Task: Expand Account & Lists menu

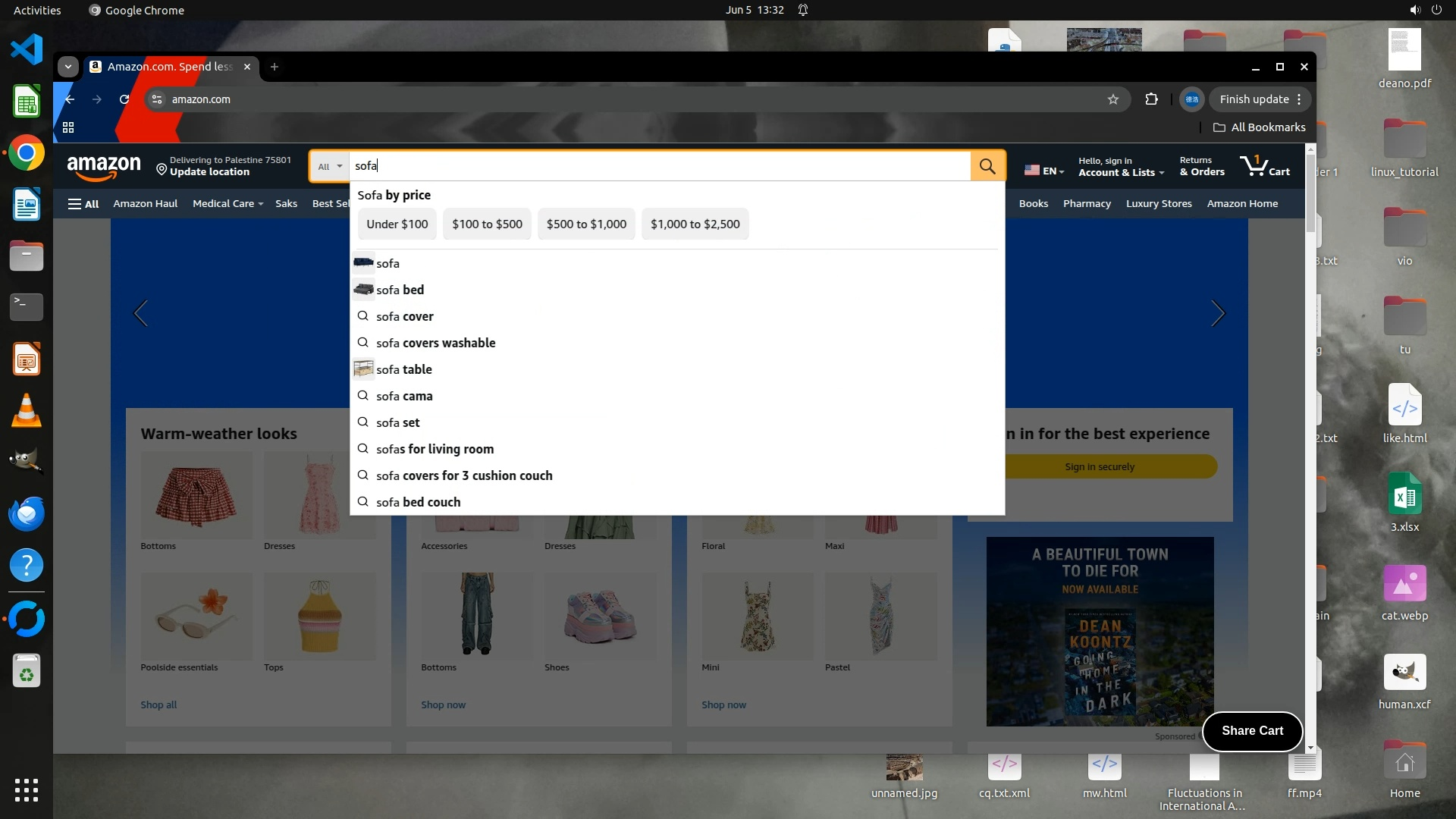Action: coord(1121,167)
